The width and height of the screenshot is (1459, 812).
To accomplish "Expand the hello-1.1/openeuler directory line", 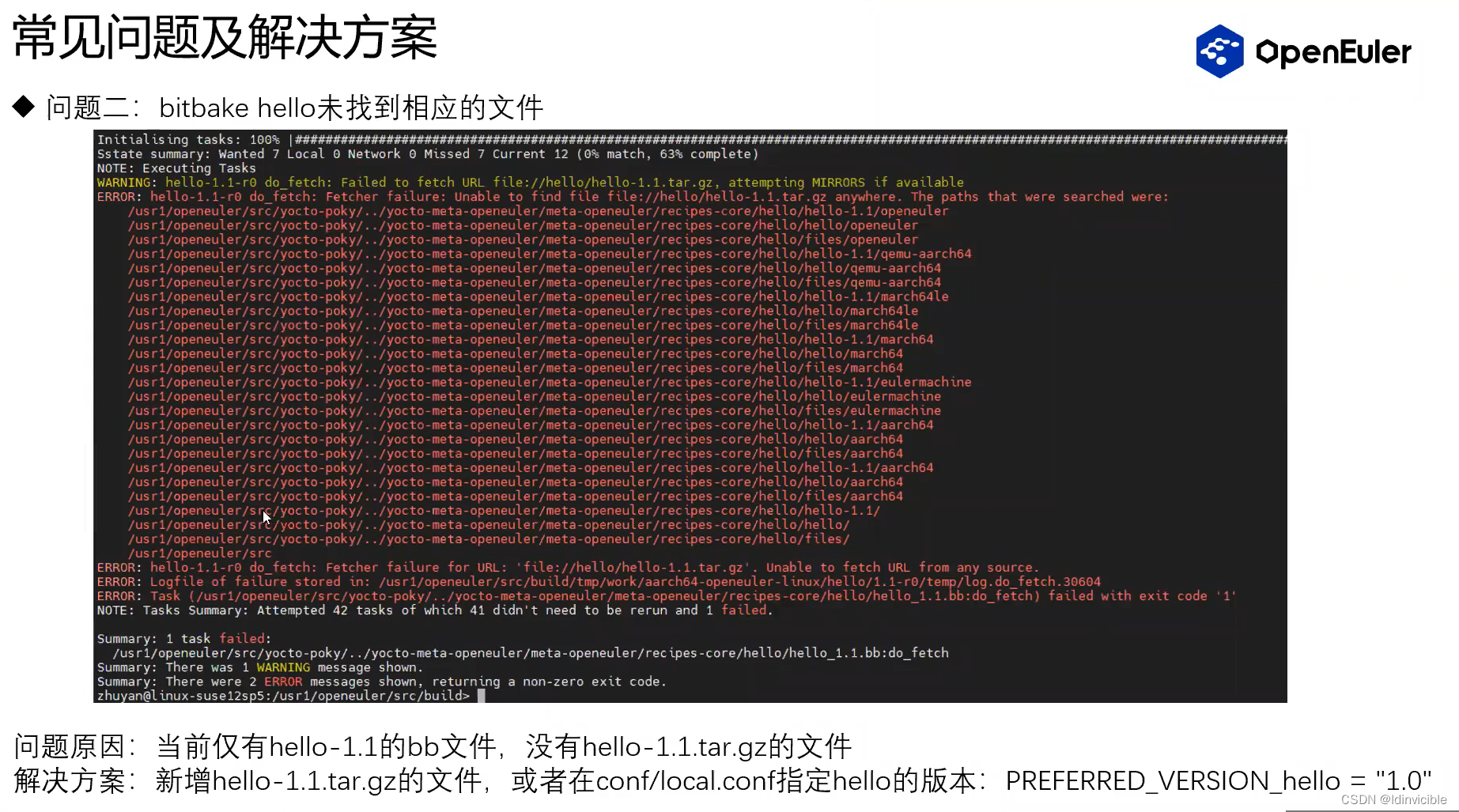I will [x=538, y=211].
